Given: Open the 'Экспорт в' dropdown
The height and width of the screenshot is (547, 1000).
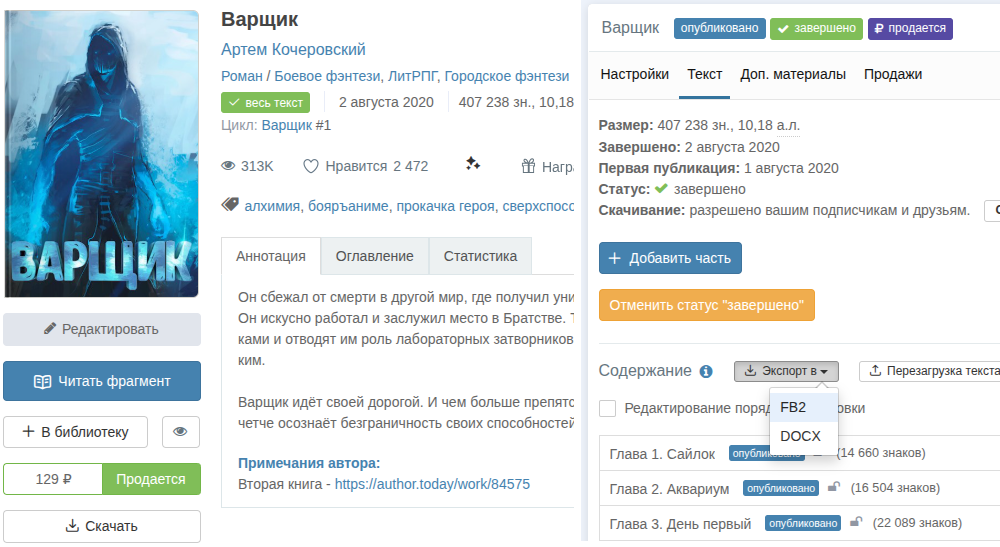Looking at the screenshot, I should 786,371.
